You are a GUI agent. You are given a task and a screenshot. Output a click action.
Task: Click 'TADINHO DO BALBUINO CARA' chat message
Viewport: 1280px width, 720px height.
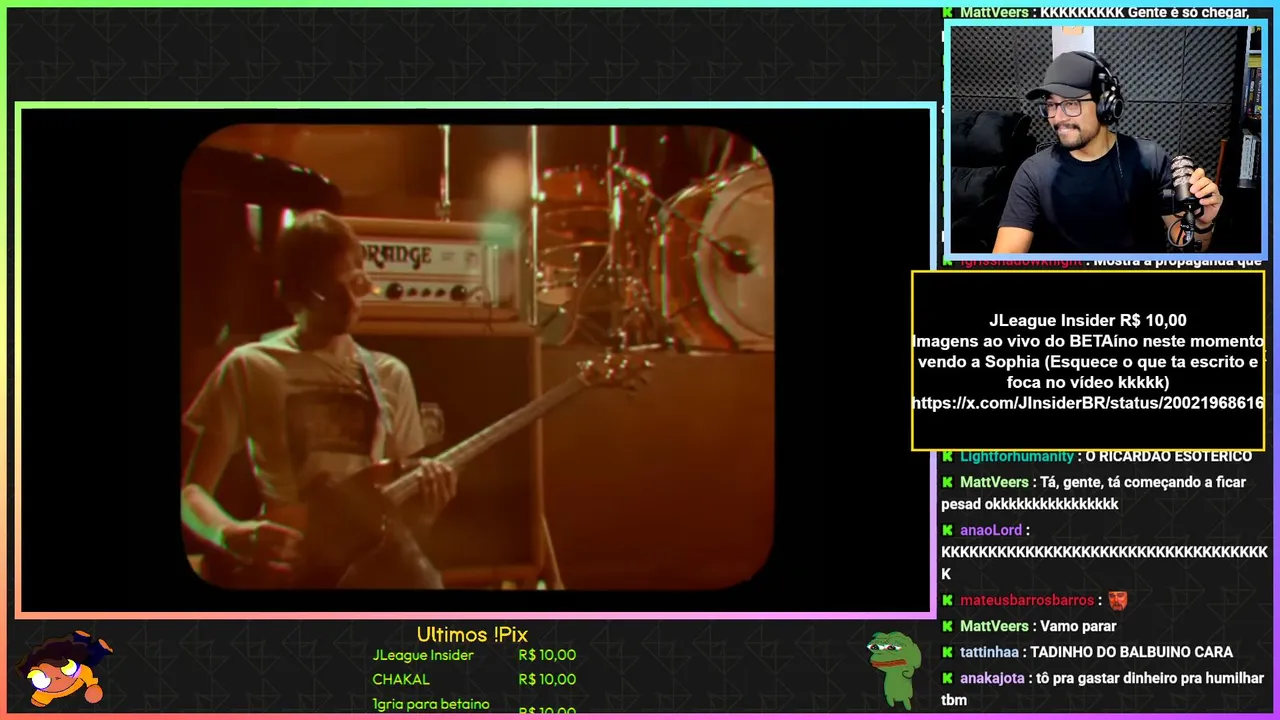pyautogui.click(x=1132, y=652)
